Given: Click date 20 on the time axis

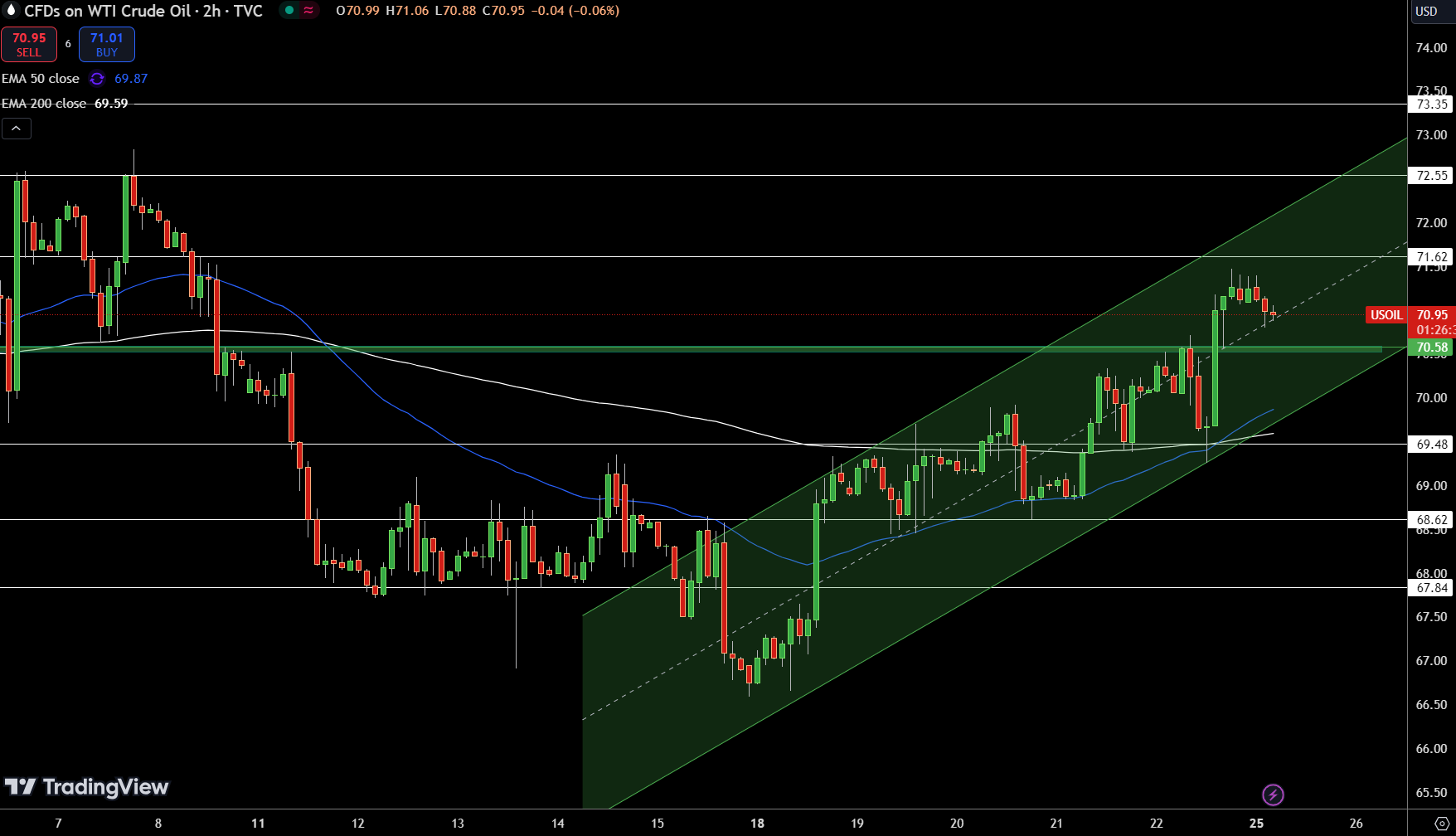Looking at the screenshot, I should (957, 824).
